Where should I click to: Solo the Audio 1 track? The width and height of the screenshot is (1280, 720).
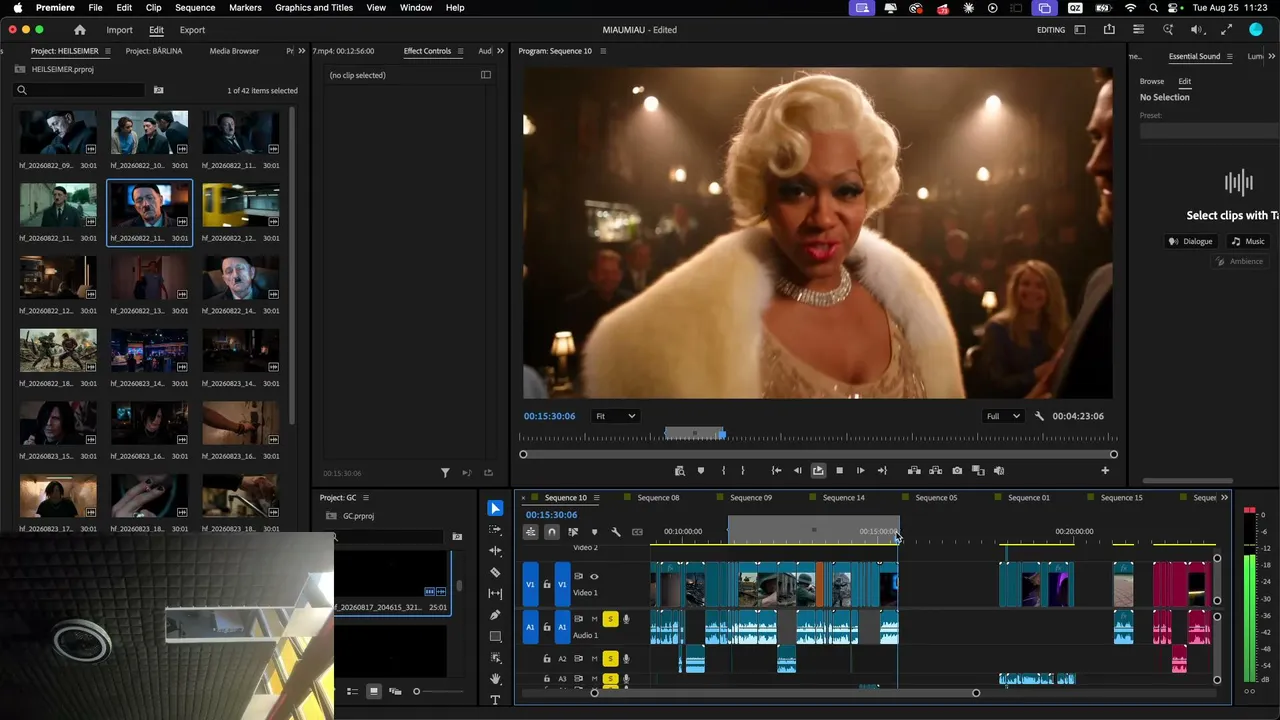pyautogui.click(x=610, y=619)
